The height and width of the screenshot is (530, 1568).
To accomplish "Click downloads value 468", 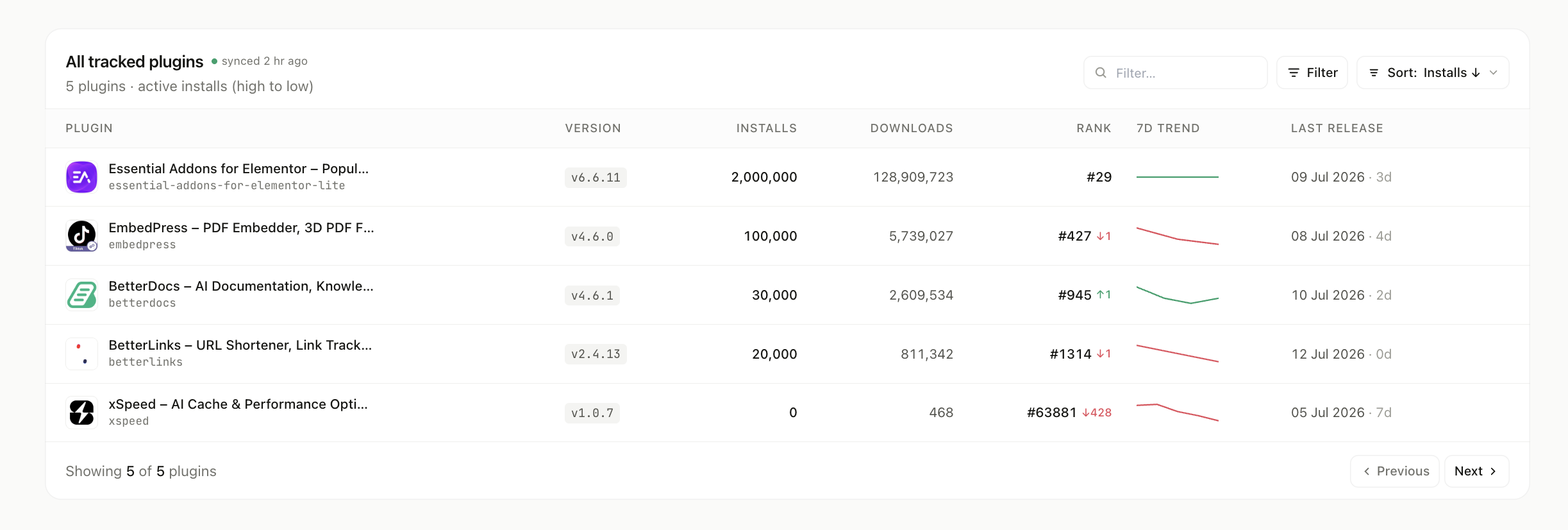I will point(941,413).
